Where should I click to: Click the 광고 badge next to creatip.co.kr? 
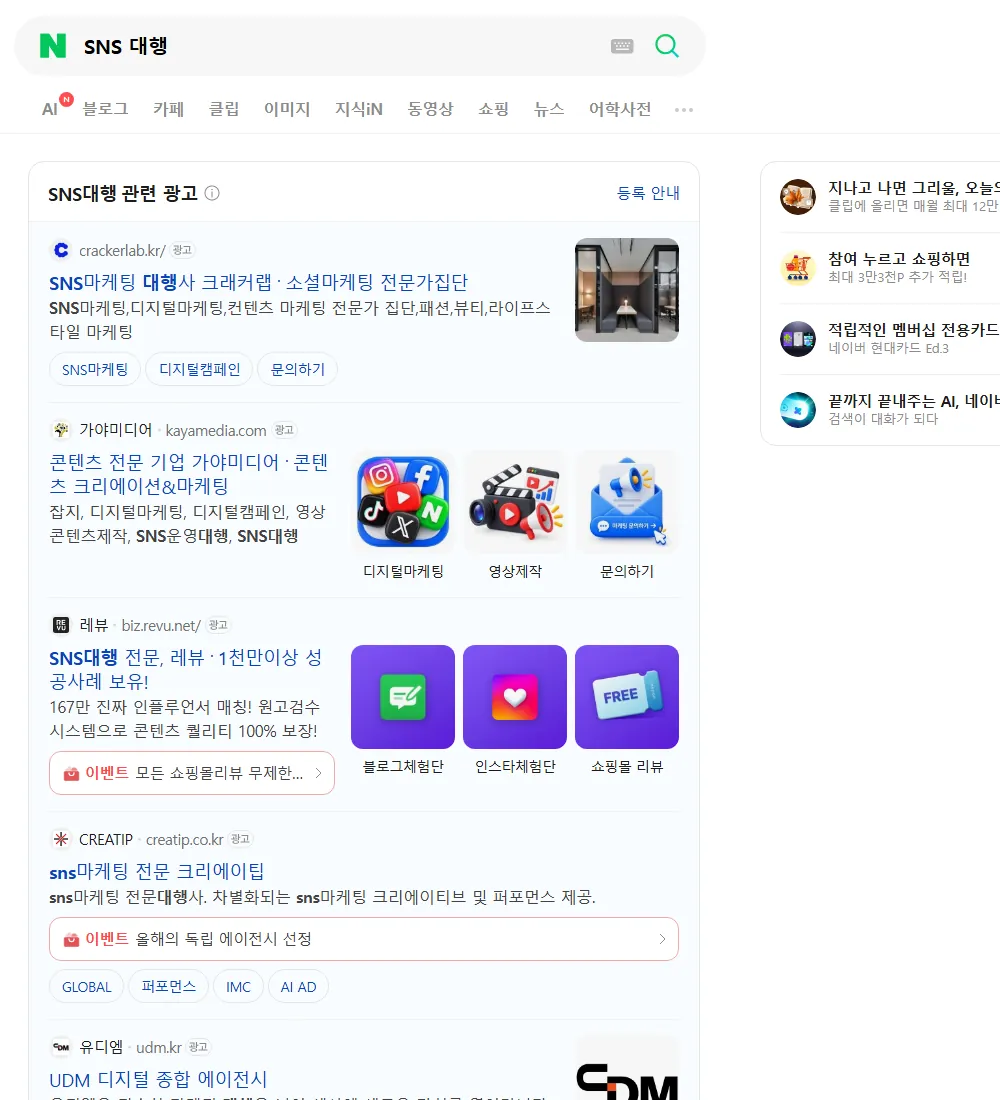coord(241,838)
